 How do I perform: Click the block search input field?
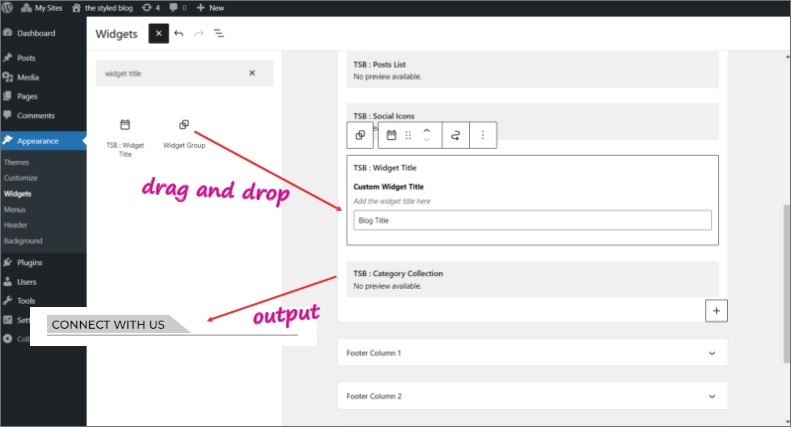(170, 73)
